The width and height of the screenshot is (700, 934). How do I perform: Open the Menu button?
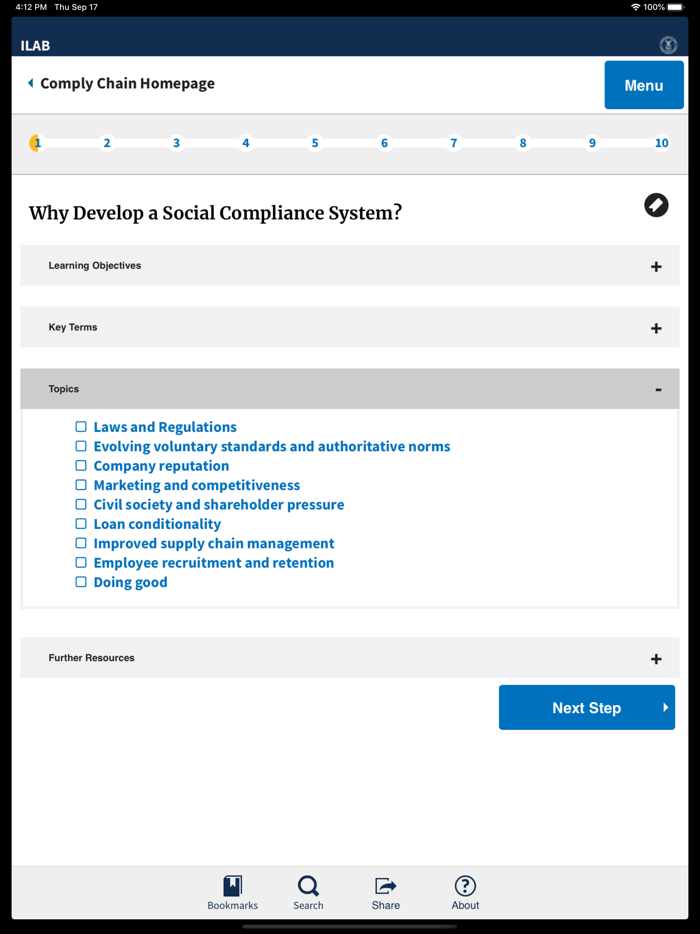click(x=644, y=85)
